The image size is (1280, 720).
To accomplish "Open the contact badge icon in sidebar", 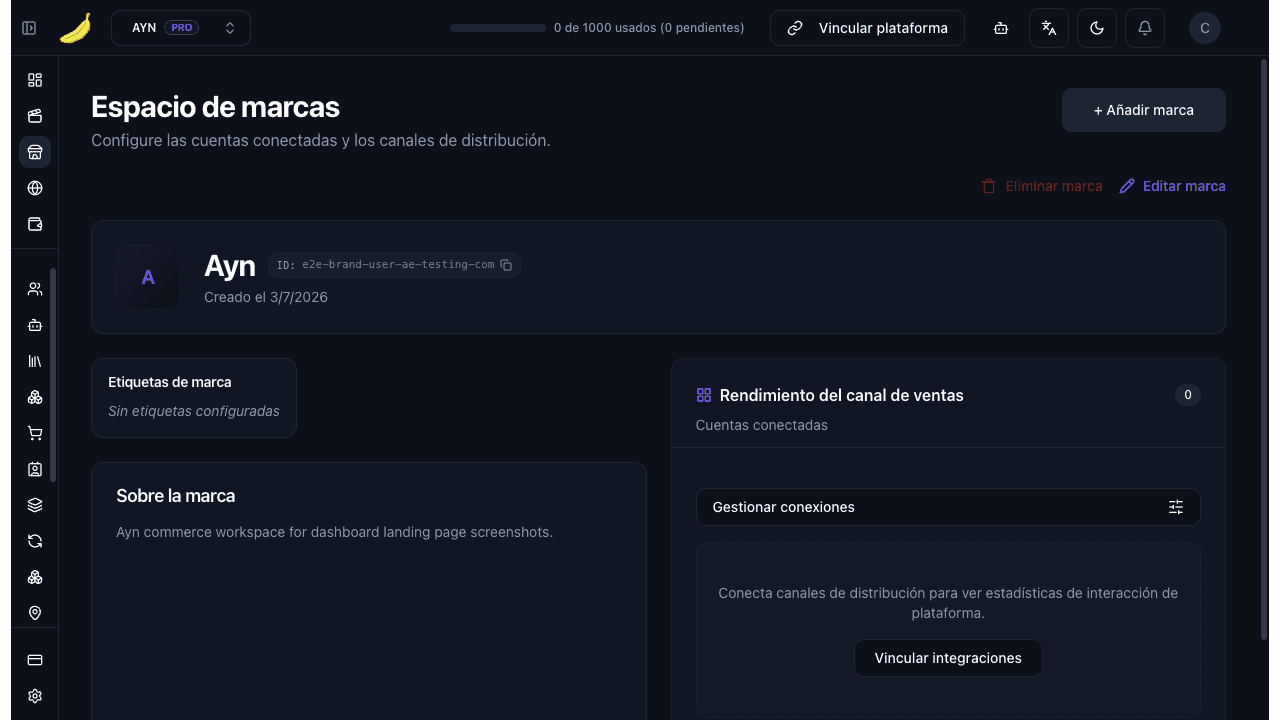I will (35, 469).
